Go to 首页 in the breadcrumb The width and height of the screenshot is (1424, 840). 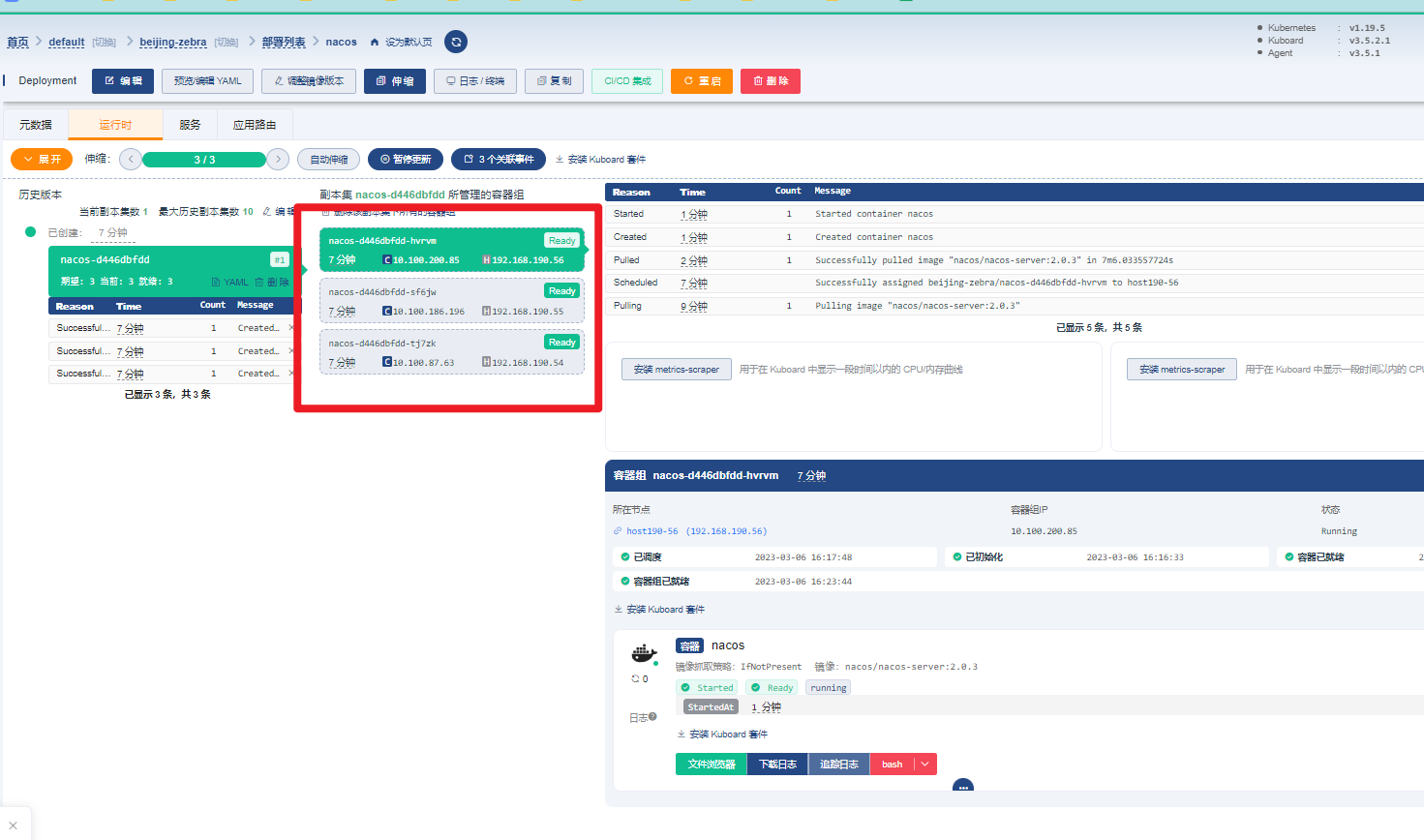[17, 43]
